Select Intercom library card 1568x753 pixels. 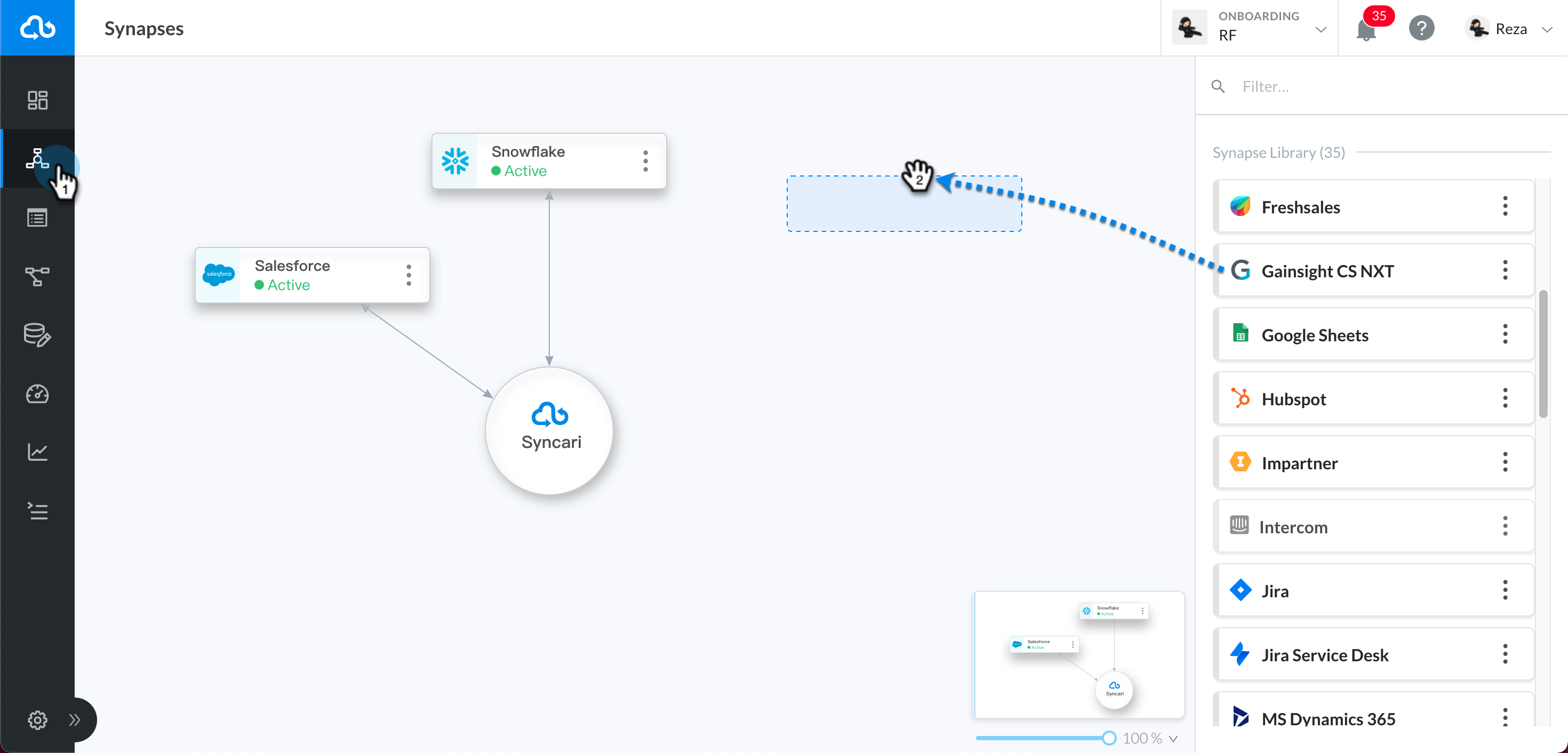click(1373, 526)
